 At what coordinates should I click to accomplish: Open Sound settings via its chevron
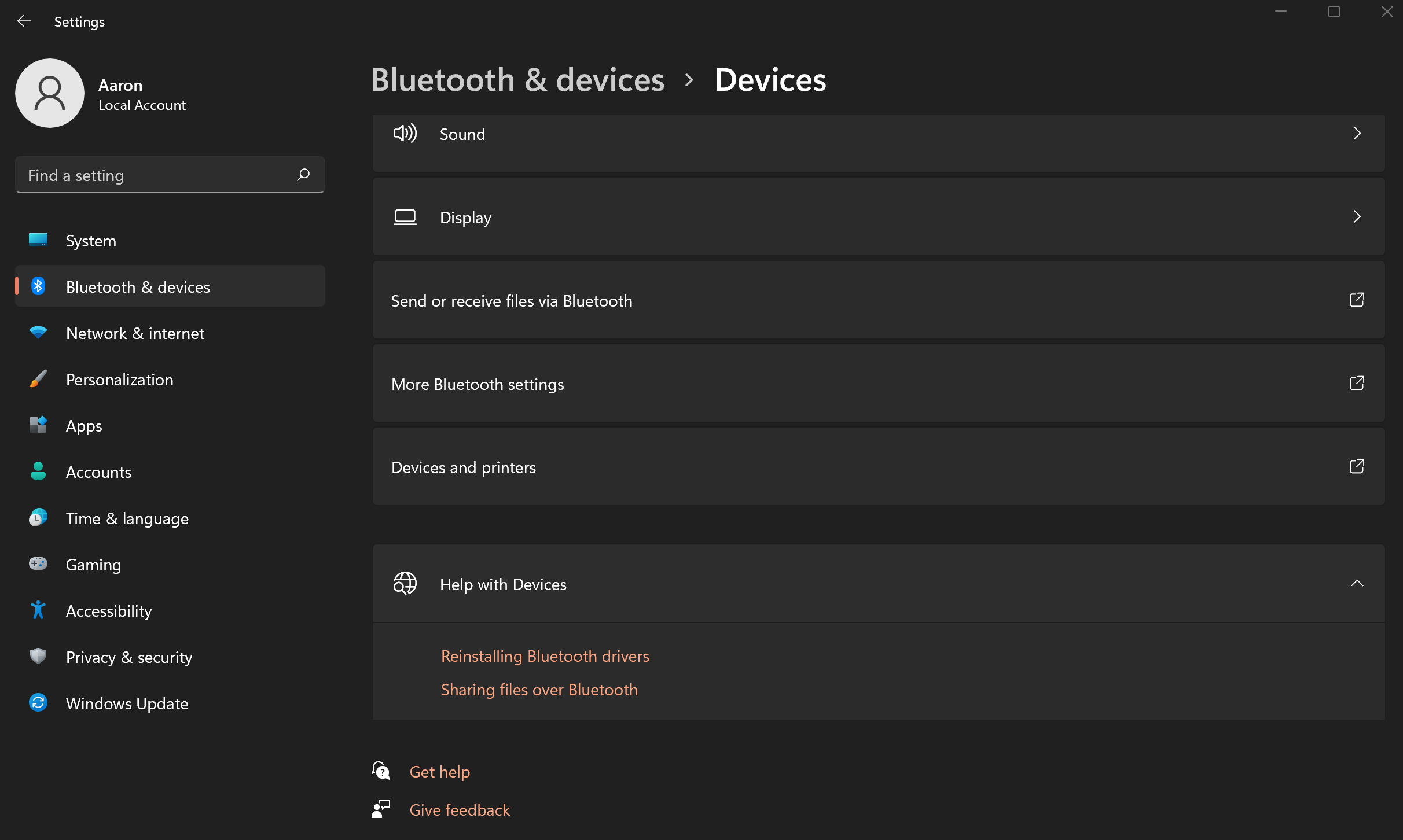point(1357,134)
